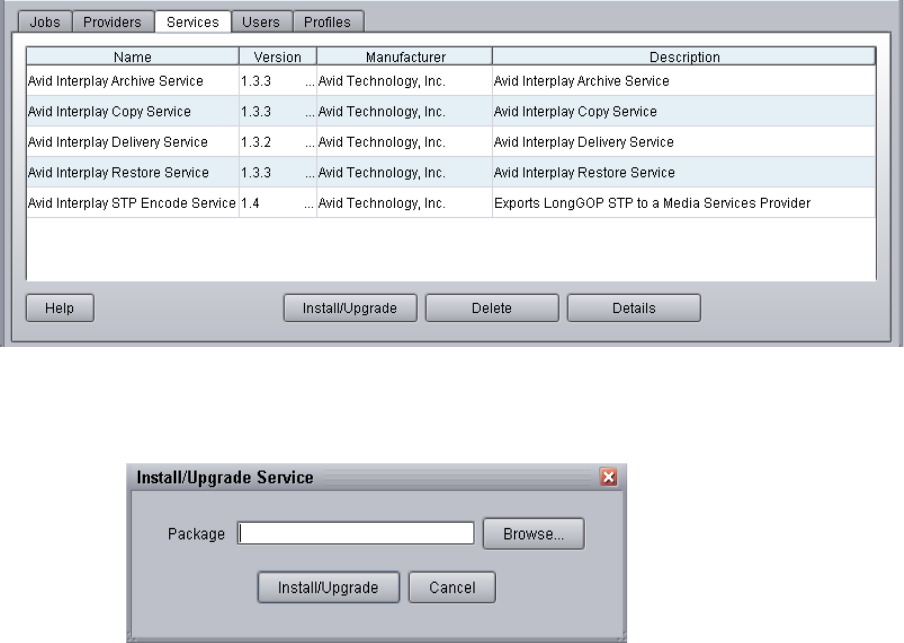
Task: Switch to the Jobs tab
Action: click(45, 22)
